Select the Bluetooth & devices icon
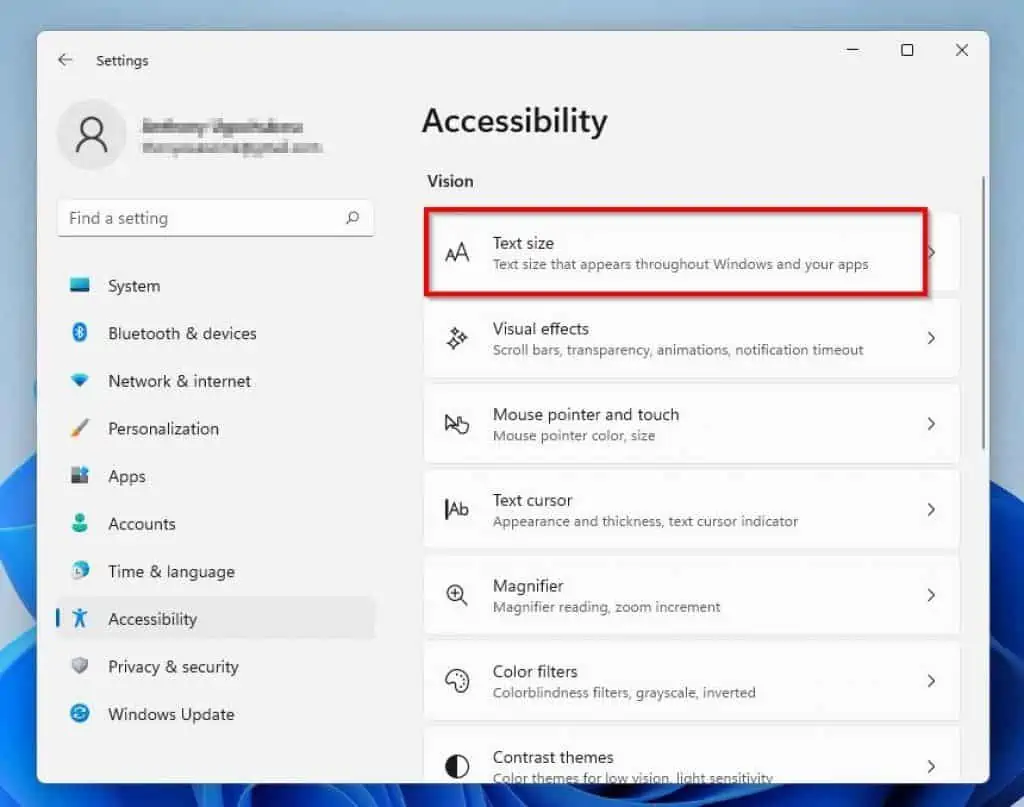Viewport: 1024px width, 807px height. pyautogui.click(x=80, y=332)
